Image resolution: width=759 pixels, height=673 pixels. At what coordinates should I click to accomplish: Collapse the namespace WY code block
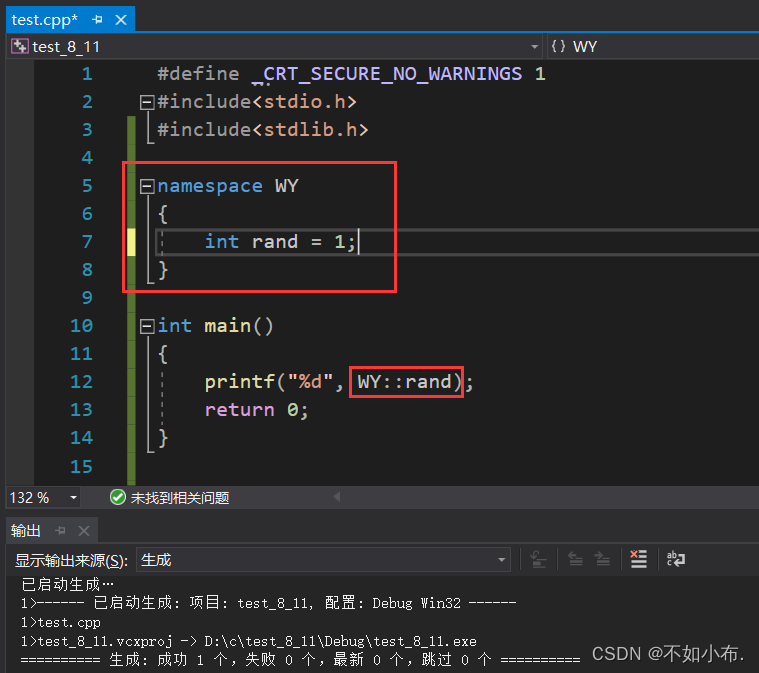[148, 186]
